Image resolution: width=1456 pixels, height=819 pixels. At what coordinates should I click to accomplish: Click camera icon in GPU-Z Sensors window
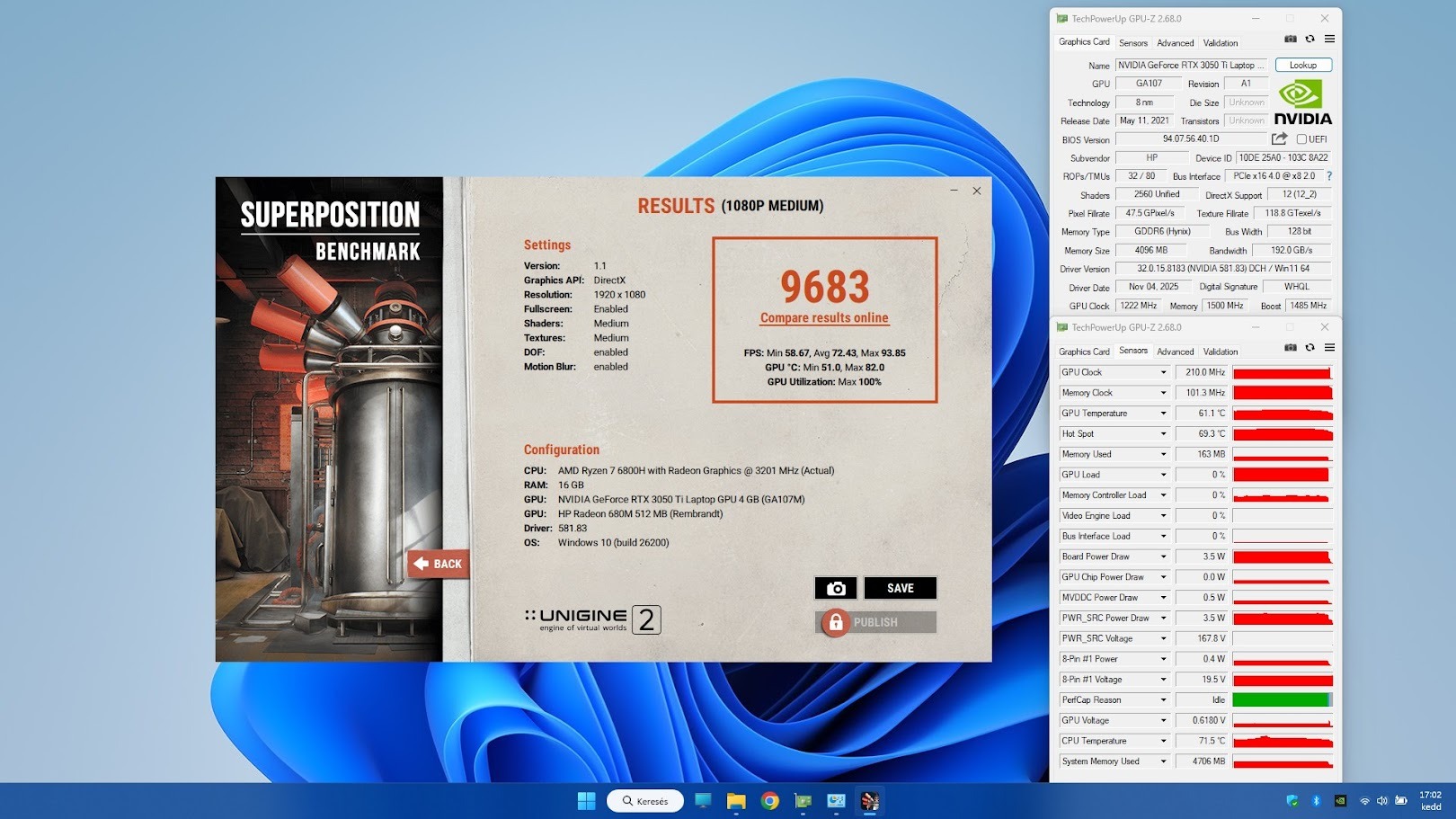(1291, 348)
